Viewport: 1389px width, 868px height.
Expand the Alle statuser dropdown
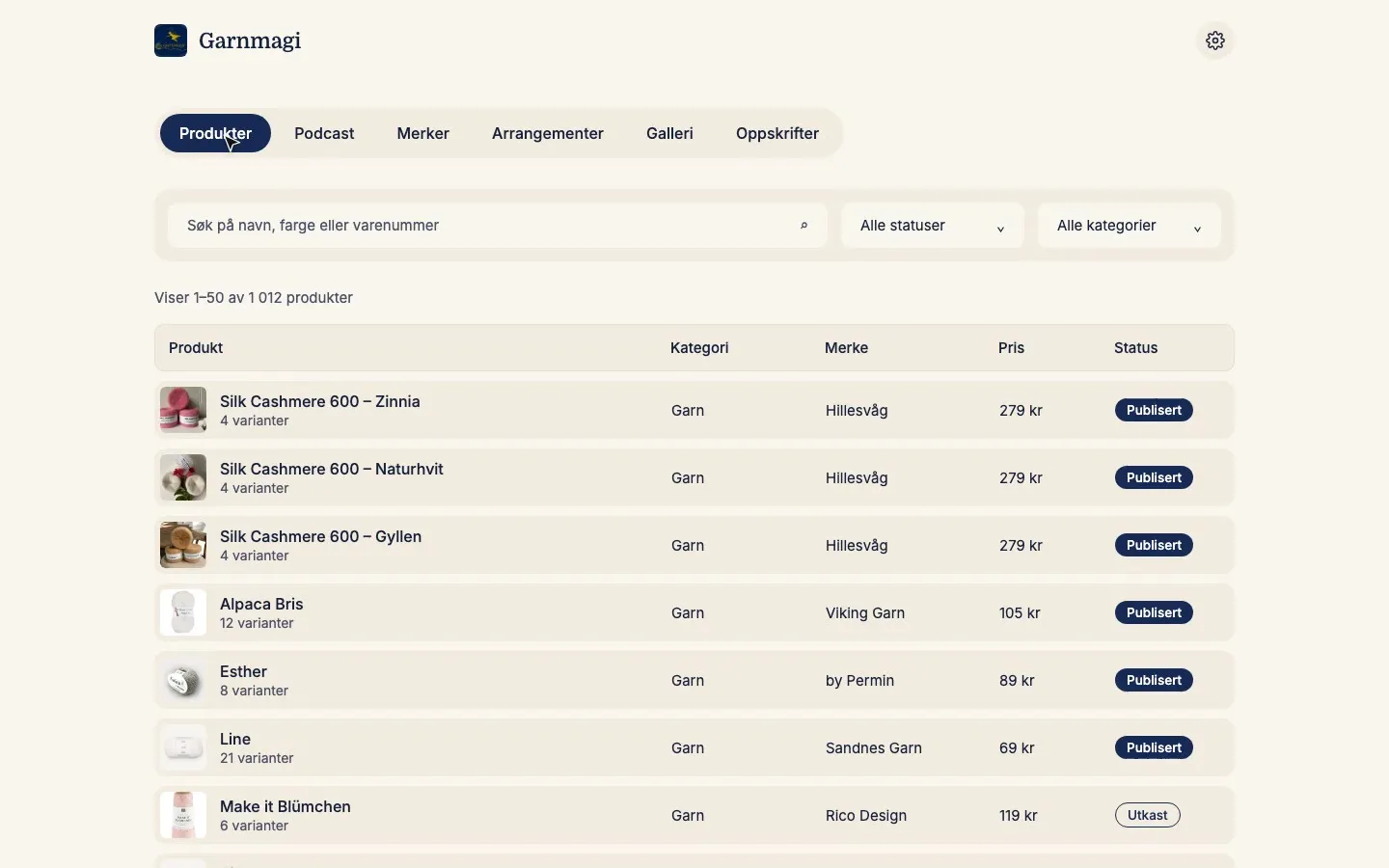pos(933,226)
